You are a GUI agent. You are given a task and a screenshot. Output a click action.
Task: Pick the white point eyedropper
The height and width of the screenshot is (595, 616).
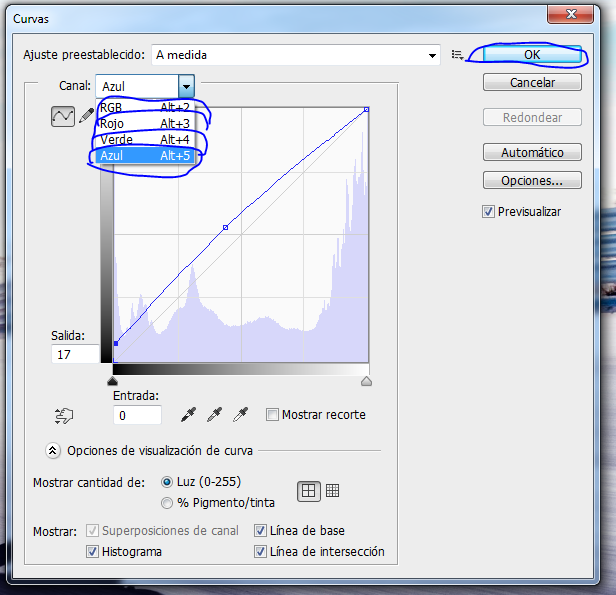[240, 415]
